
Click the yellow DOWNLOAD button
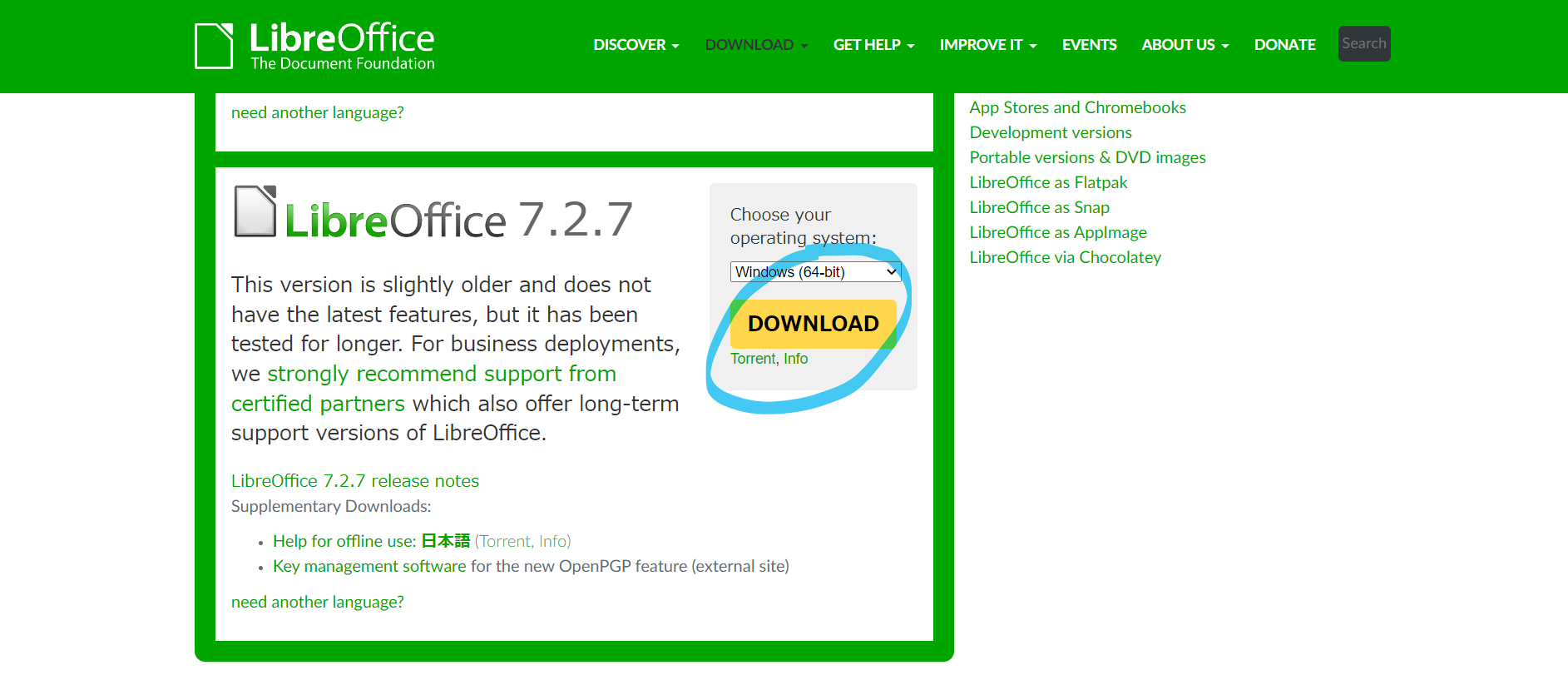coord(814,324)
